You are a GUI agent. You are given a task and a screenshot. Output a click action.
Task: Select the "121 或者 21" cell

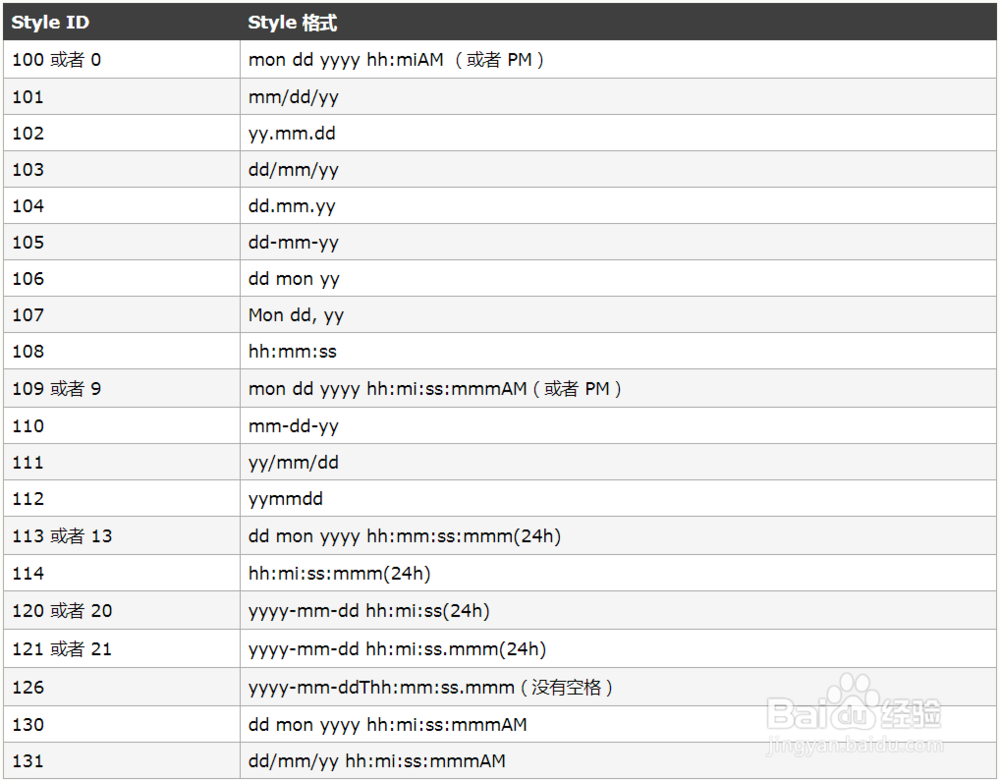62,649
